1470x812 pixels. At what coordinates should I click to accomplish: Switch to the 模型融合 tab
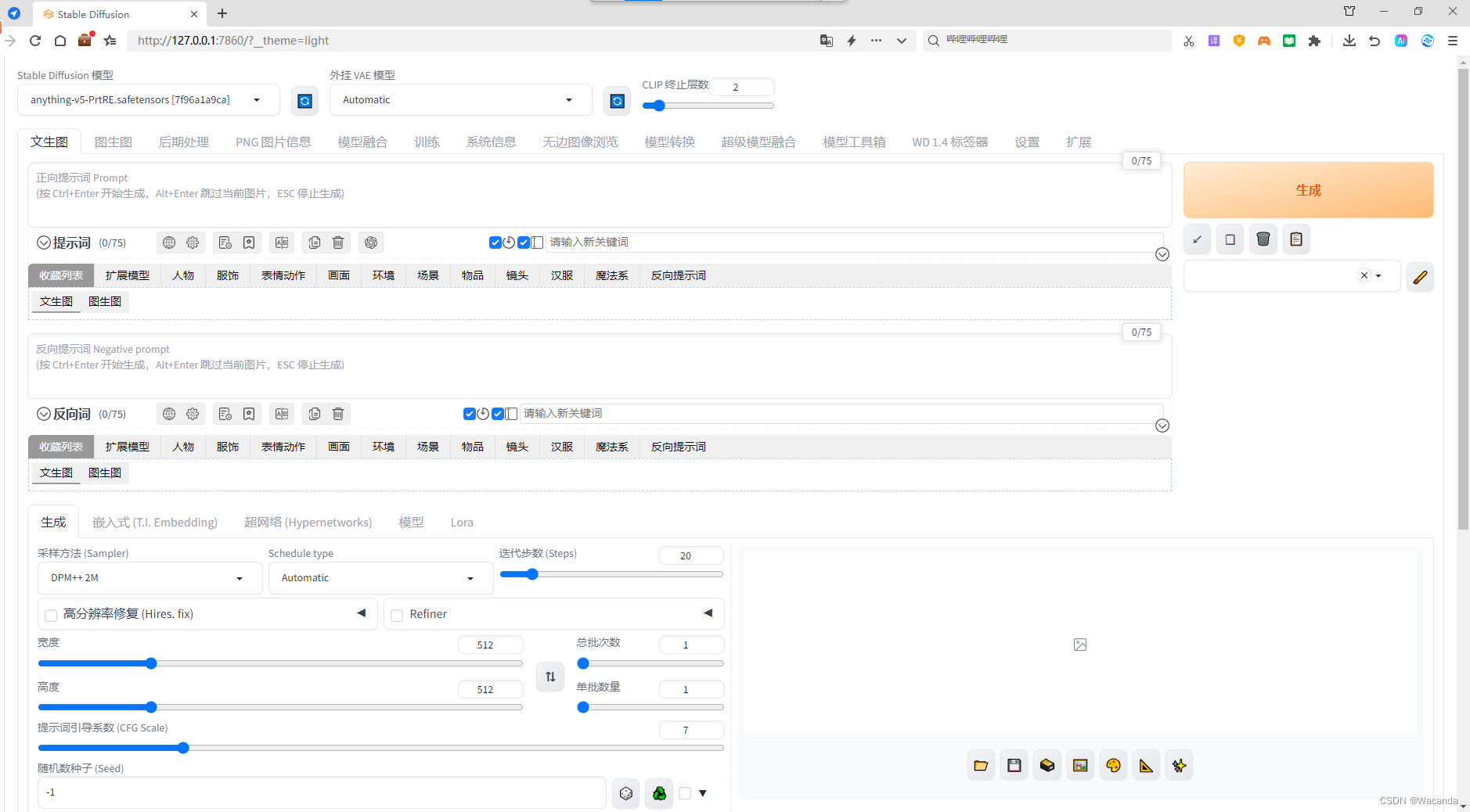pos(362,142)
